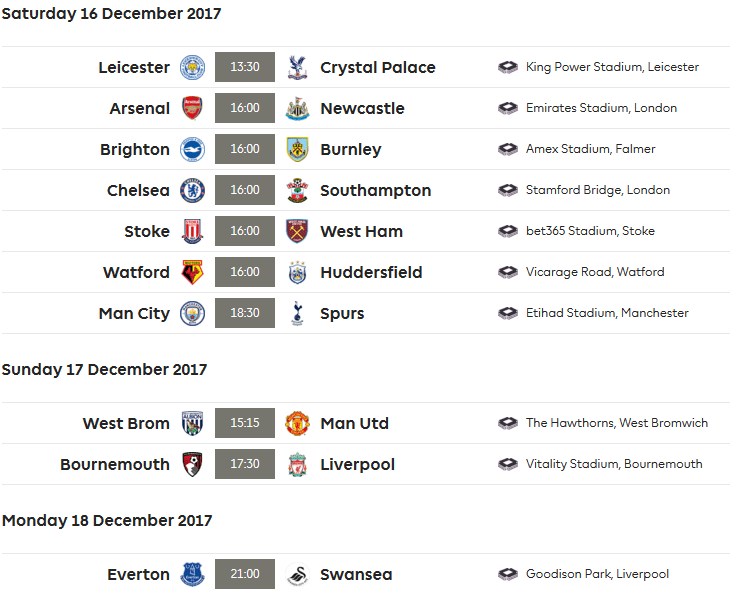This screenshot has width=730, height=592.
Task: Open the 13:30 Leicester kickoff time
Action: coord(245,68)
